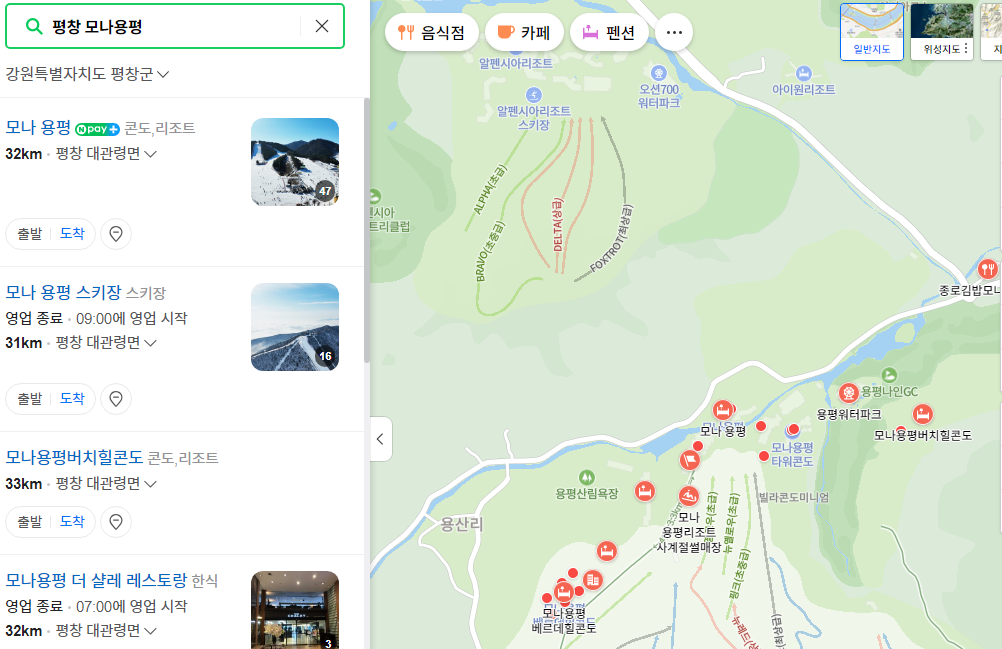Viewport: 1002px width, 649px height.
Task: Open the 모나 용평 ski slope photo thumbnail
Action: (295, 162)
